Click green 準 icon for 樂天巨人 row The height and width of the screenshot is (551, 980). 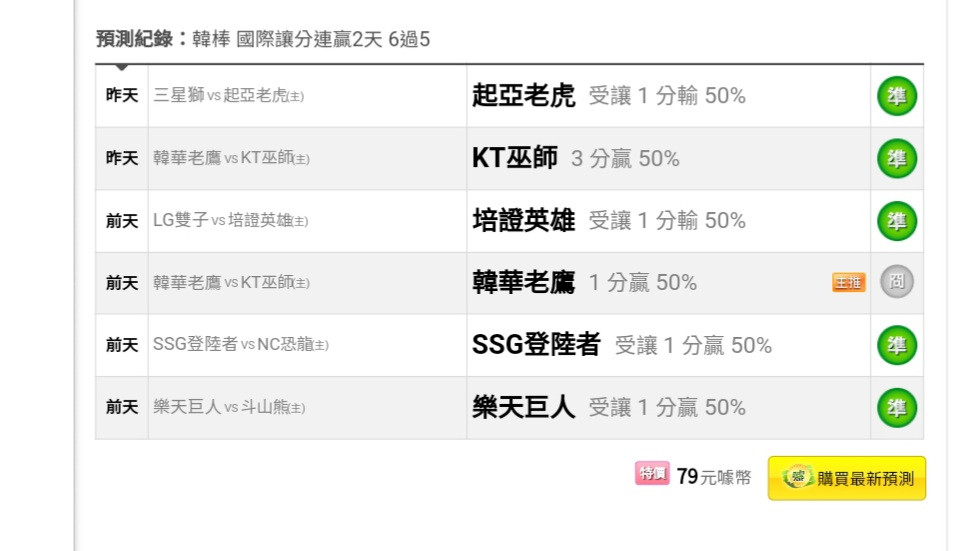(897, 407)
